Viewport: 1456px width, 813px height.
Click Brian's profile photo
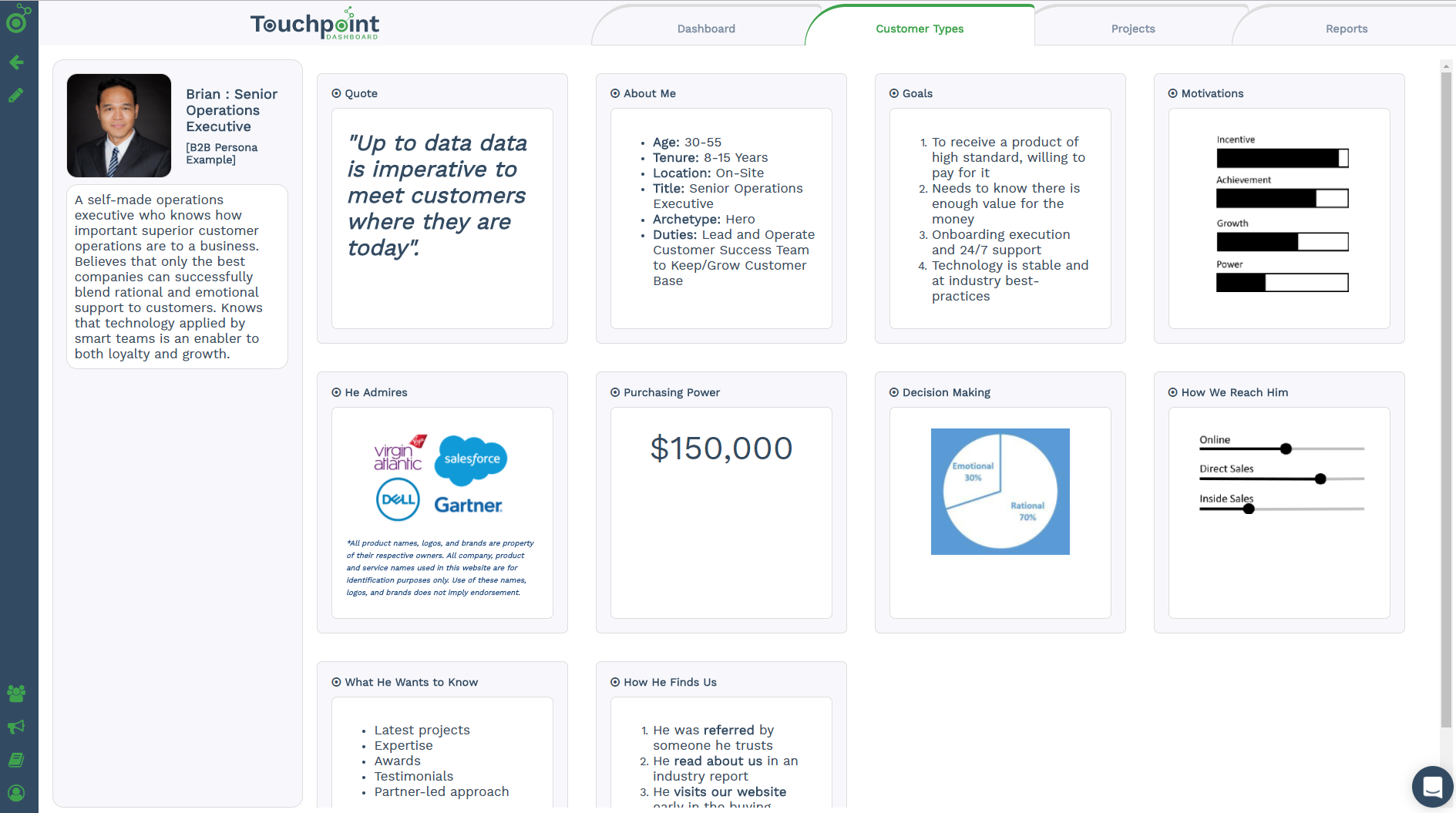coord(119,126)
